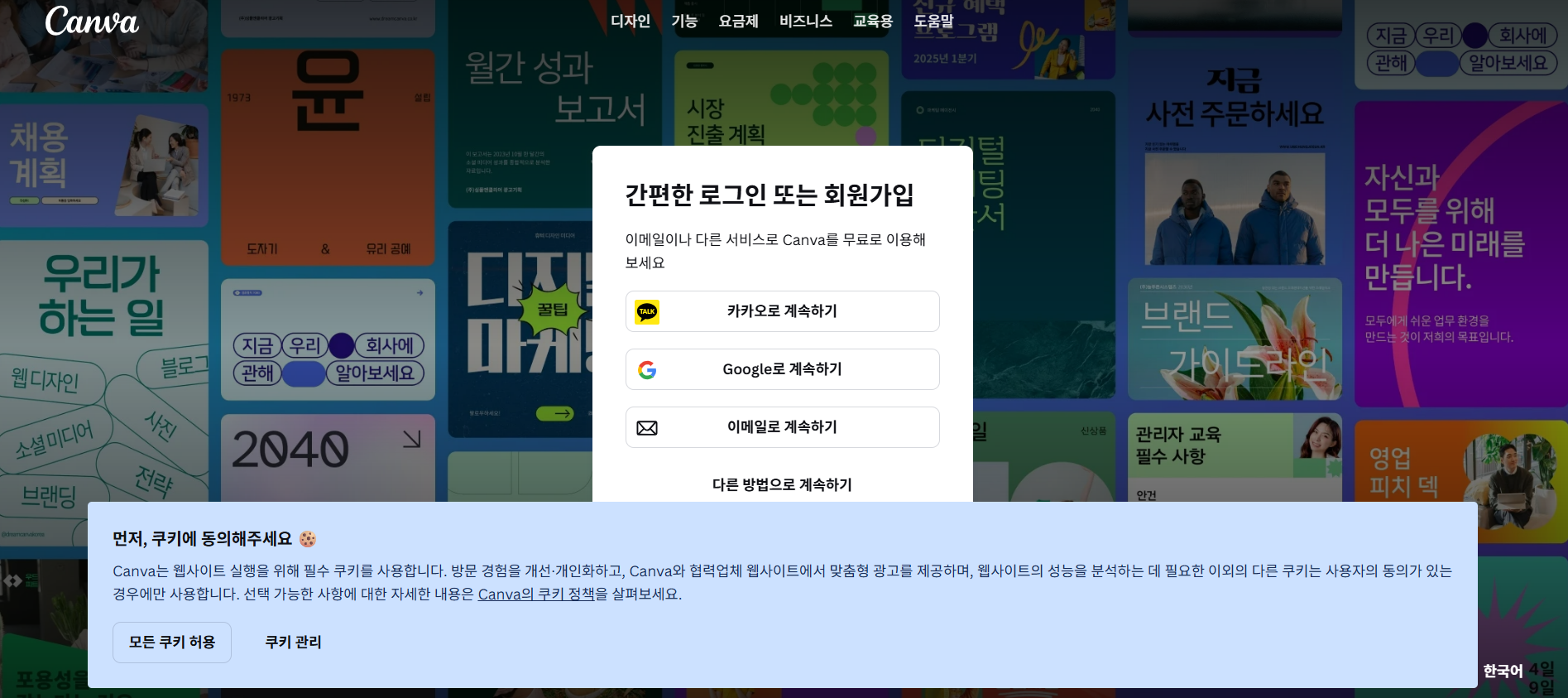Open the 요금제 menu
The height and width of the screenshot is (698, 1568).
[738, 22]
